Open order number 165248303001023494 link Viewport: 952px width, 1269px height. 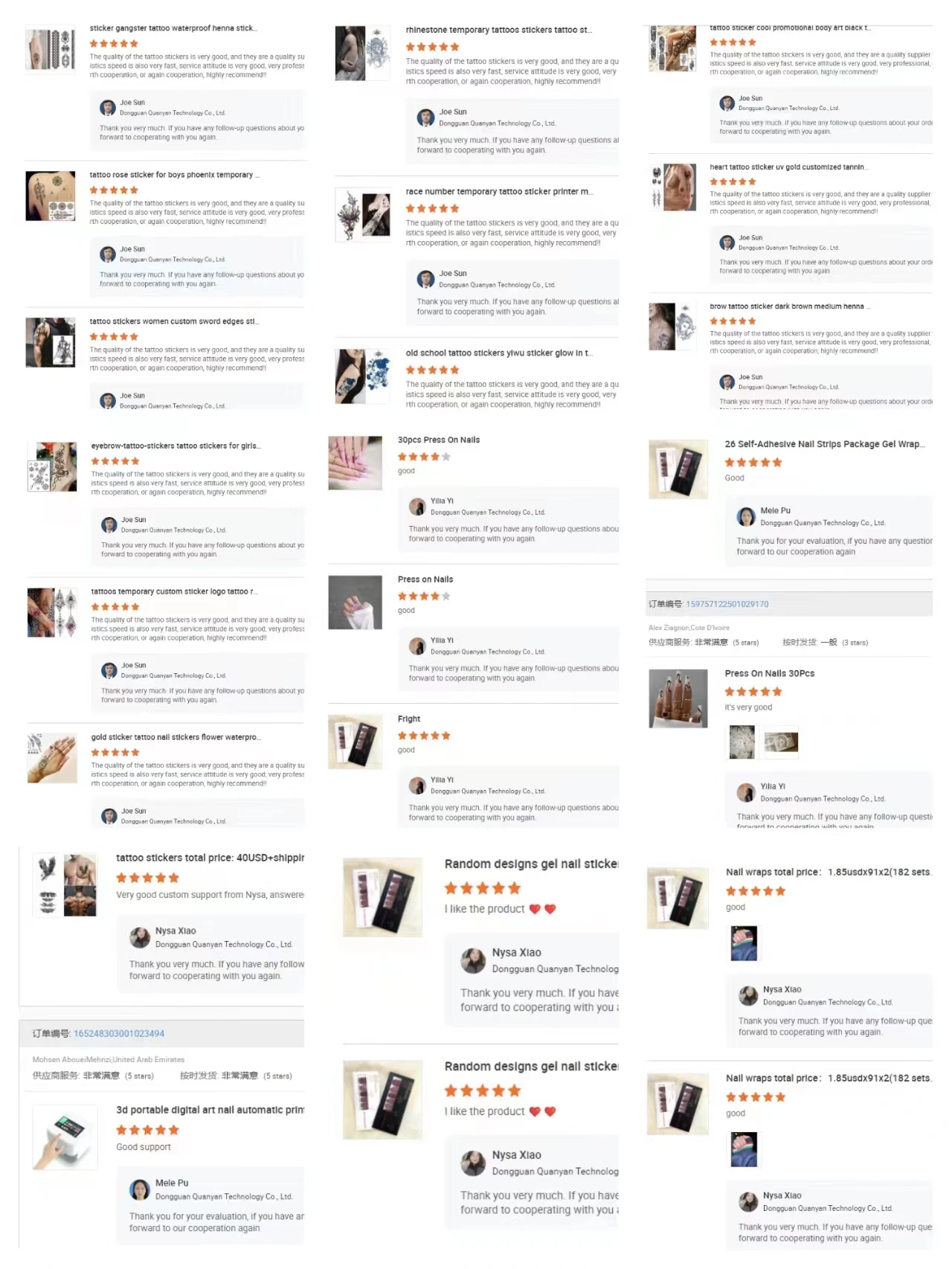point(119,1033)
